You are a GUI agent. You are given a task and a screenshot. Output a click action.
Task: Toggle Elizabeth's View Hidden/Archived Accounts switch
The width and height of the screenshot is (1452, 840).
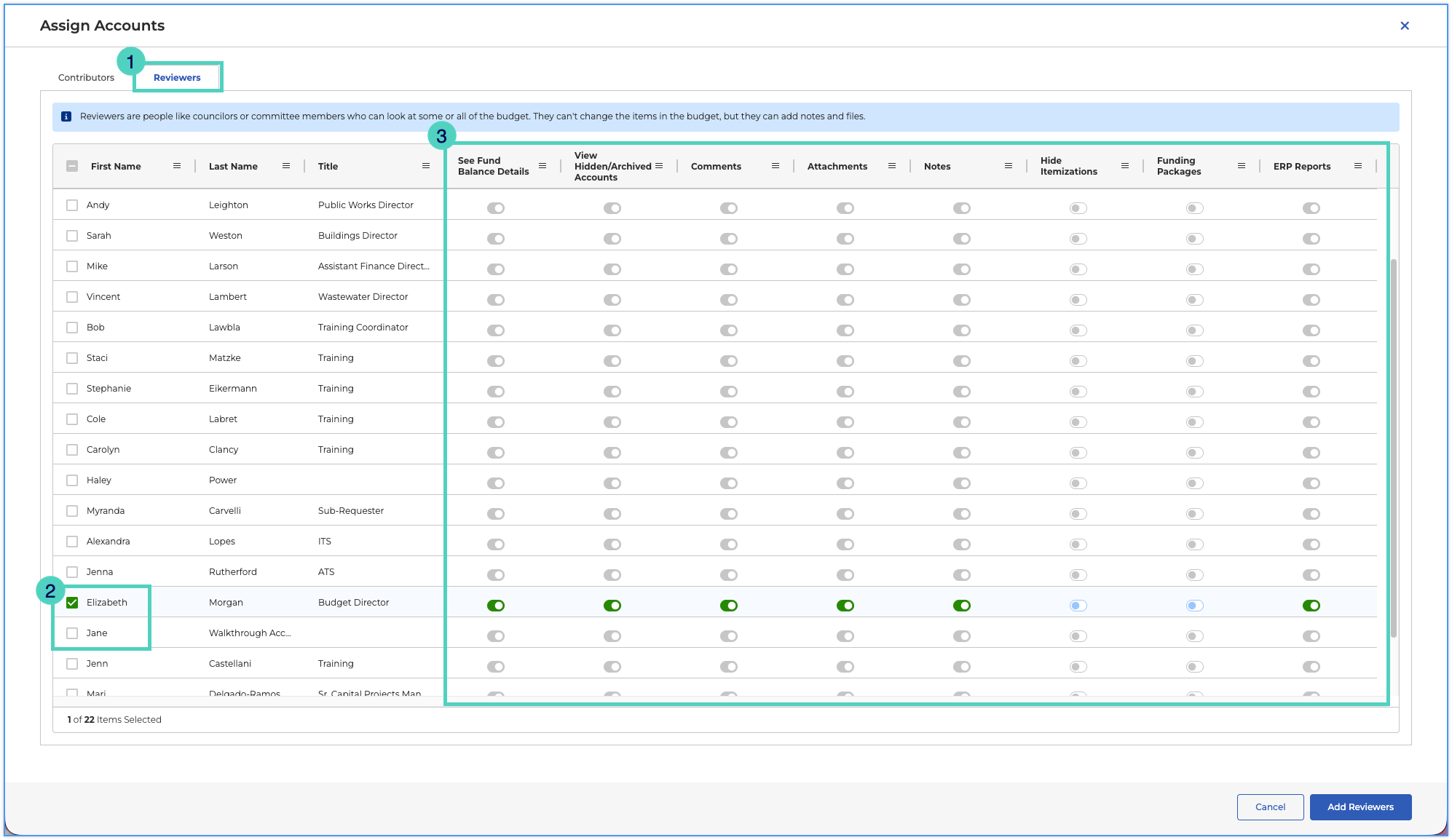(x=612, y=606)
